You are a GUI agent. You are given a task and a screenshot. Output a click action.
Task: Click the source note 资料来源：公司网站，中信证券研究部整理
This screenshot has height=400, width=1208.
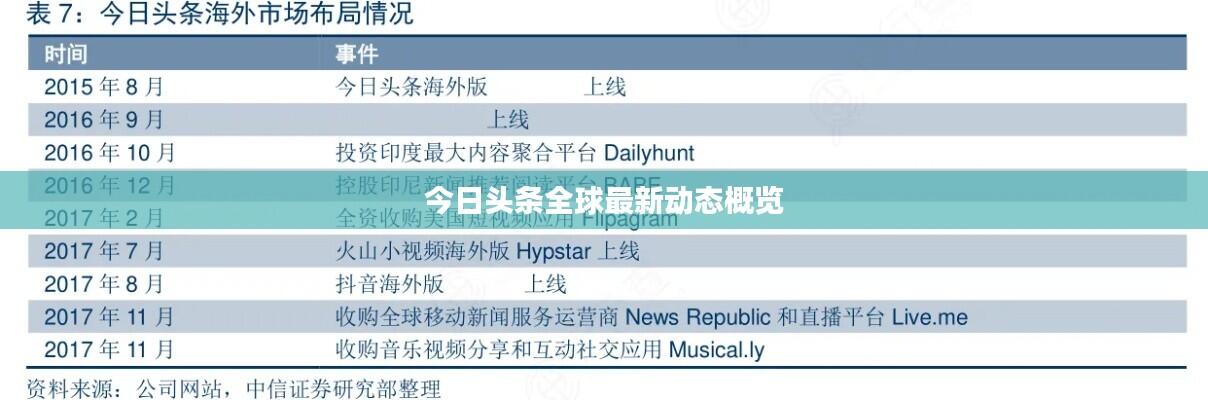coord(233,387)
